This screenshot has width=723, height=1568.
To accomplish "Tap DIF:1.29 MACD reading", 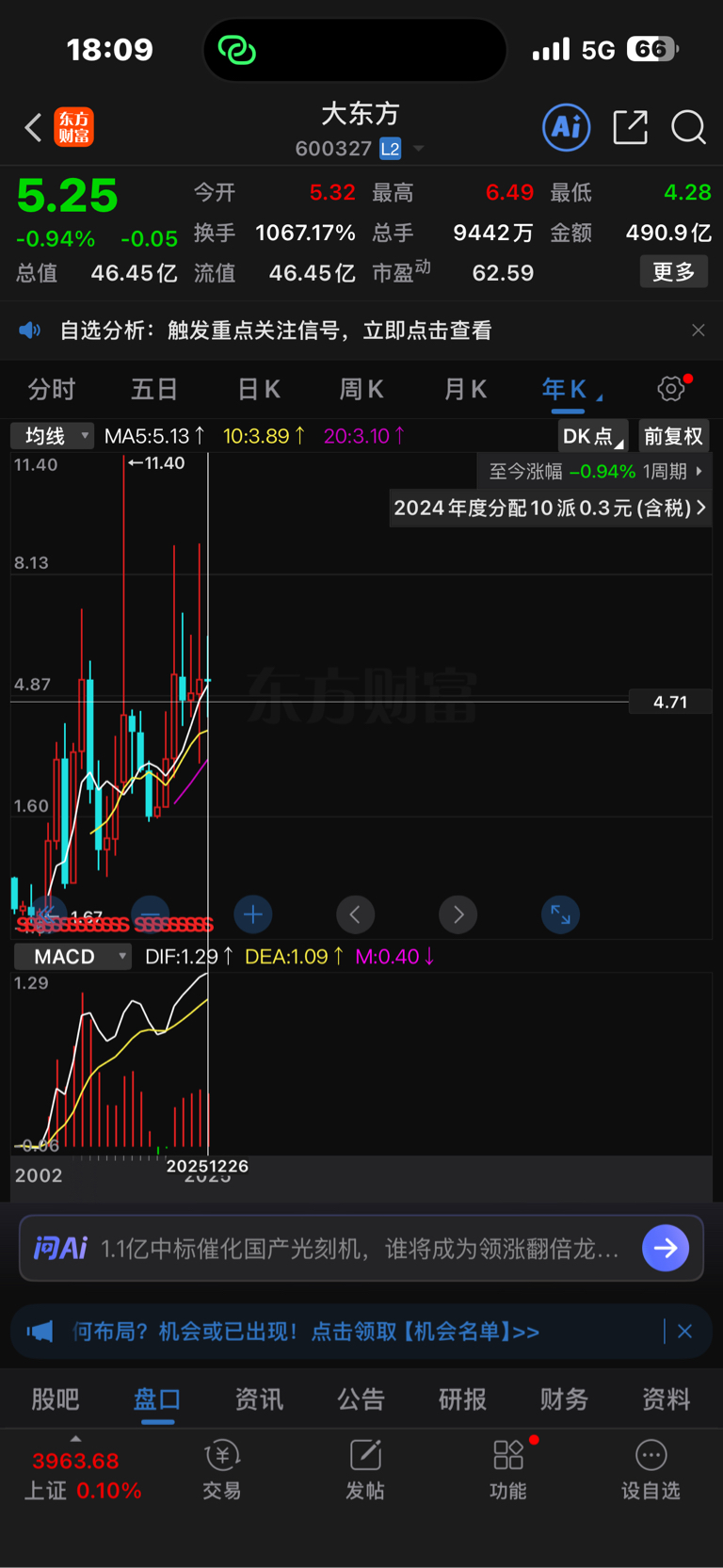I will [x=188, y=957].
